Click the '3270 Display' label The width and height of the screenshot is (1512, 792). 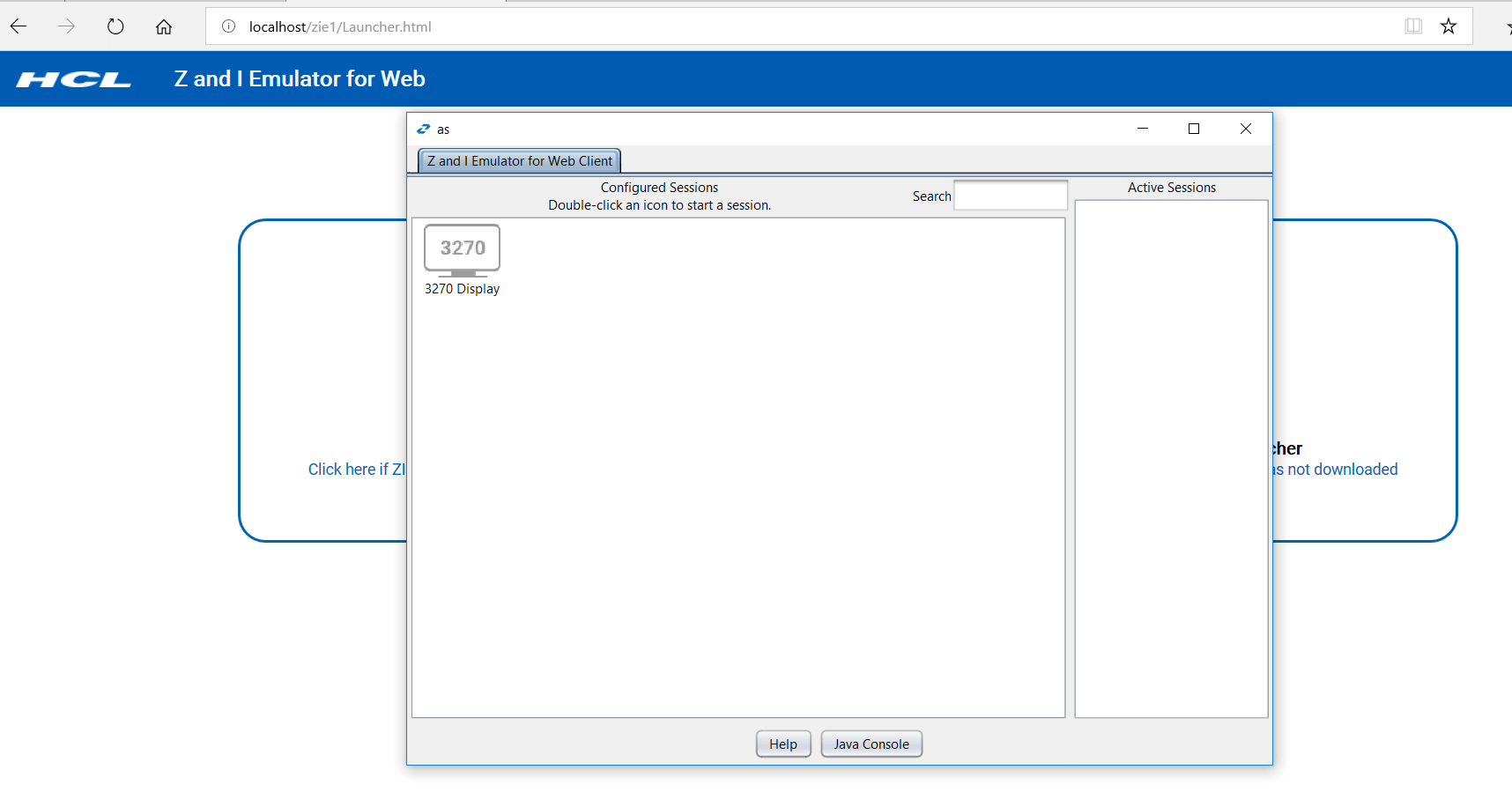pyautogui.click(x=462, y=289)
